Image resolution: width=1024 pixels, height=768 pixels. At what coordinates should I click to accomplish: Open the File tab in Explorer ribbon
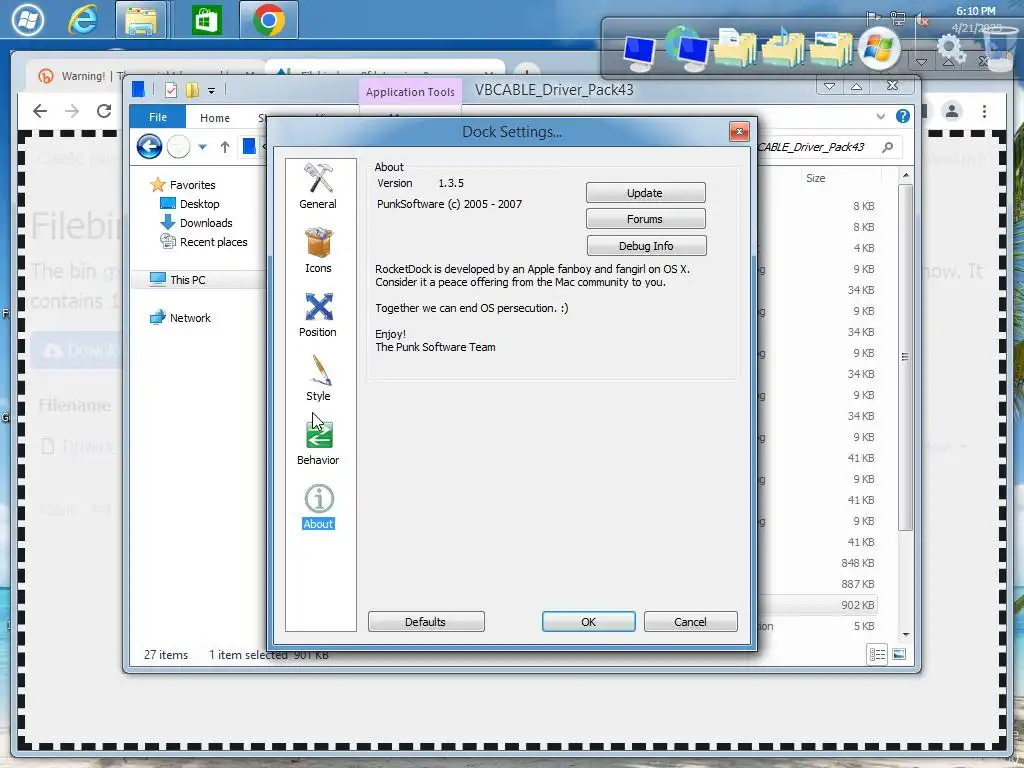tap(158, 117)
